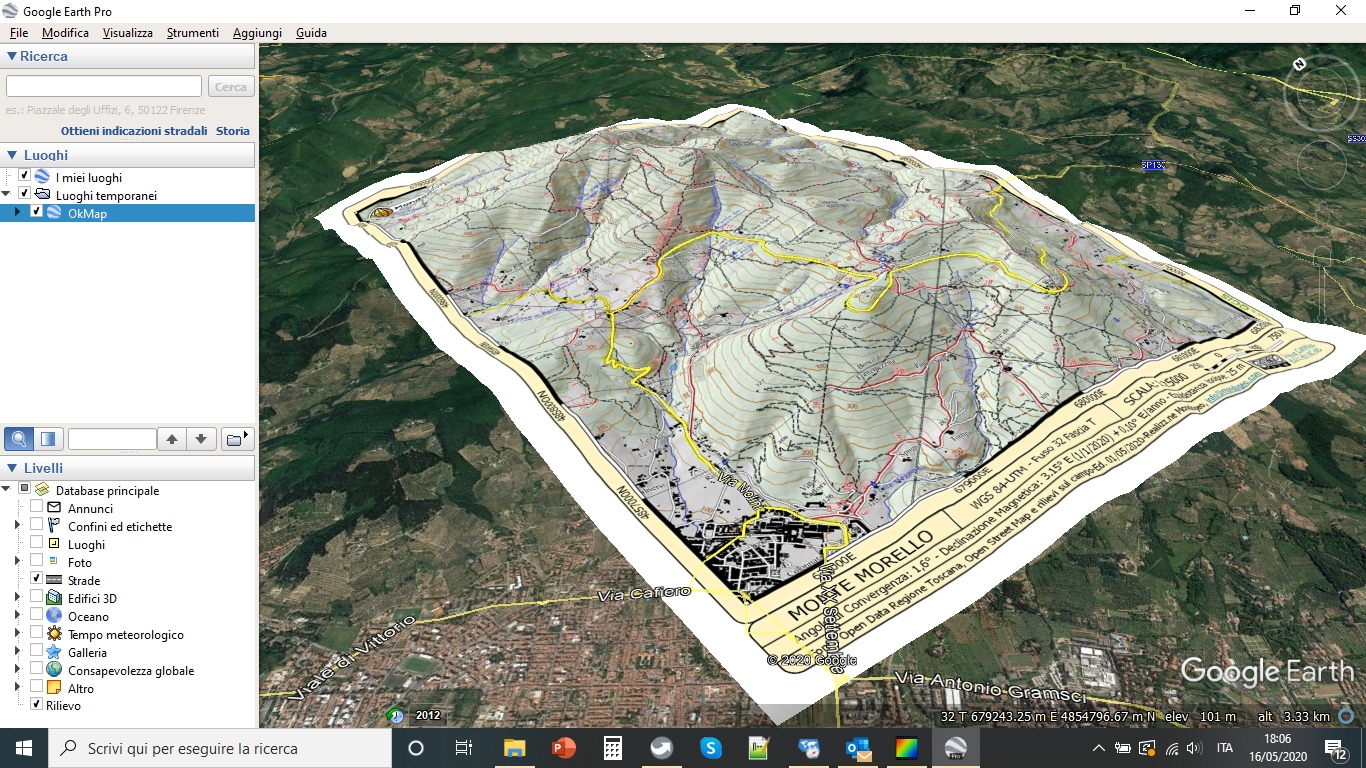Open the Windows notification center
Viewport: 1366px width, 768px height.
click(1336, 748)
